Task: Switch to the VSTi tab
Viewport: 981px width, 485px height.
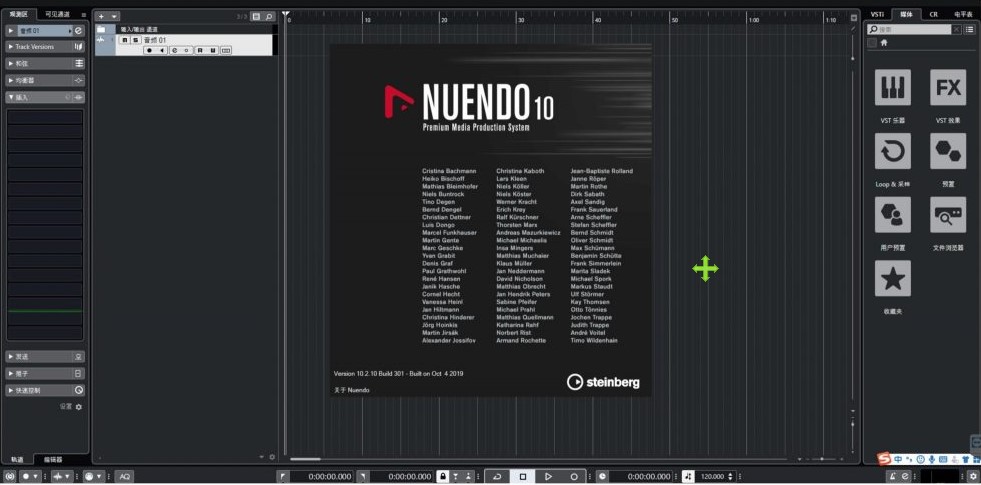Action: tap(877, 14)
